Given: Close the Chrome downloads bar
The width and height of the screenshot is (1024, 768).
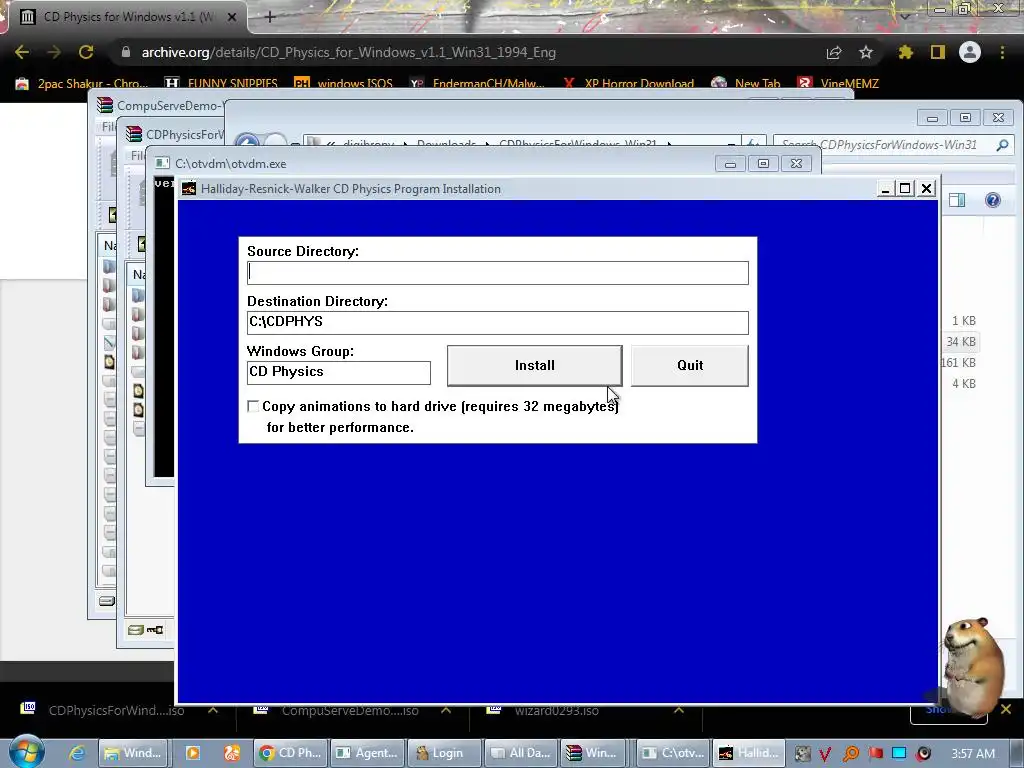Looking at the screenshot, I should [x=1006, y=709].
